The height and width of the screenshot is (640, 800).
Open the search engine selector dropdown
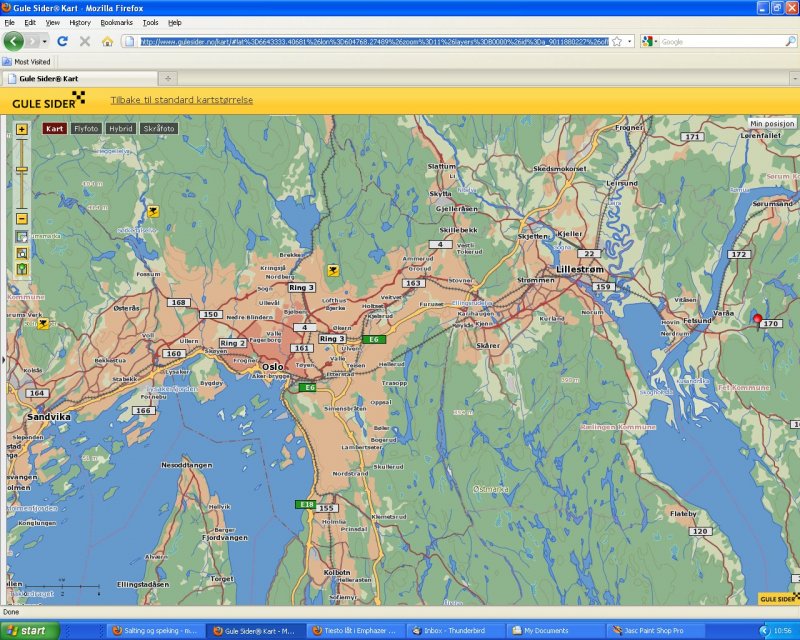650,41
